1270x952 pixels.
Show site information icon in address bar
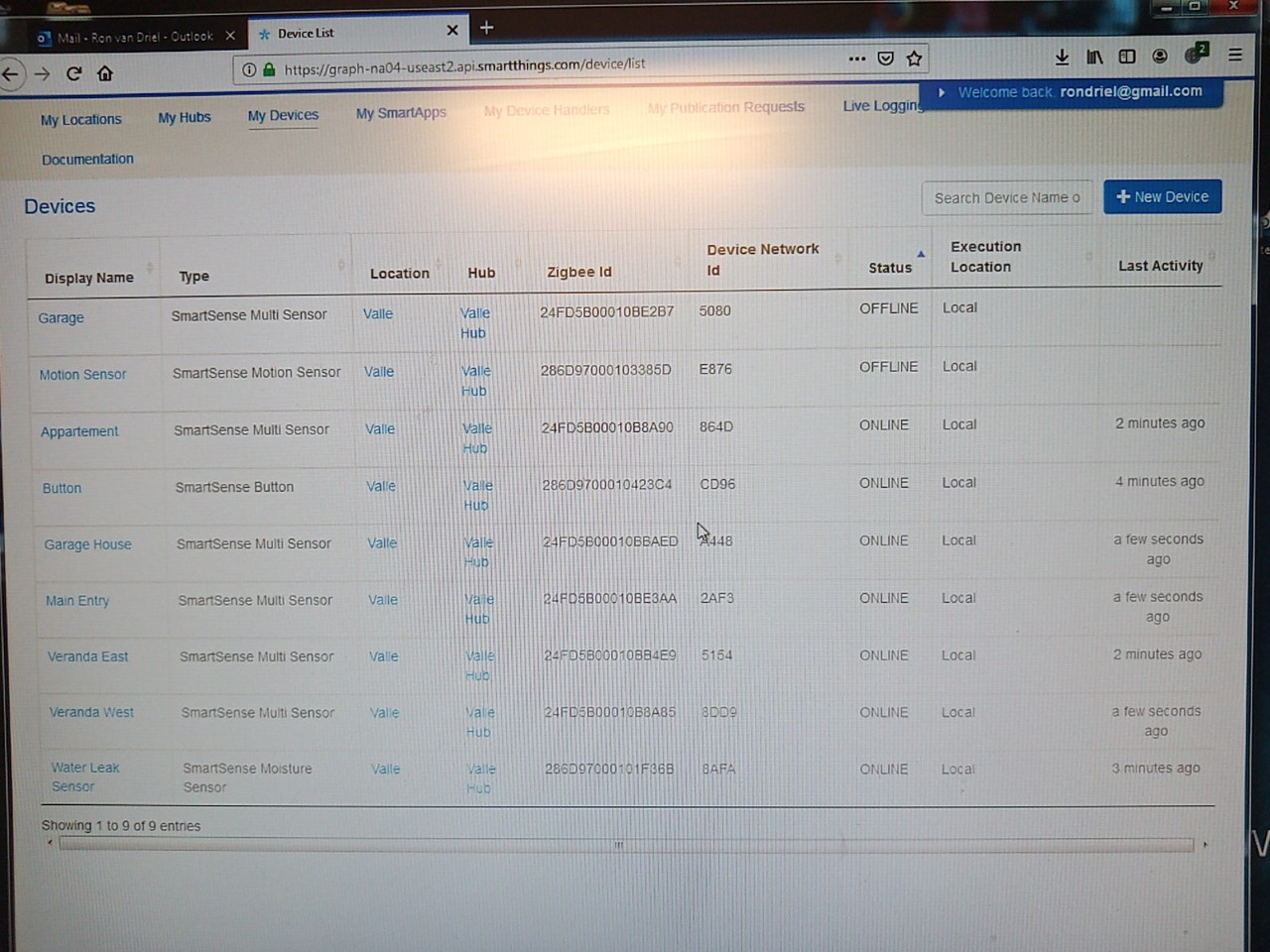coord(249,69)
